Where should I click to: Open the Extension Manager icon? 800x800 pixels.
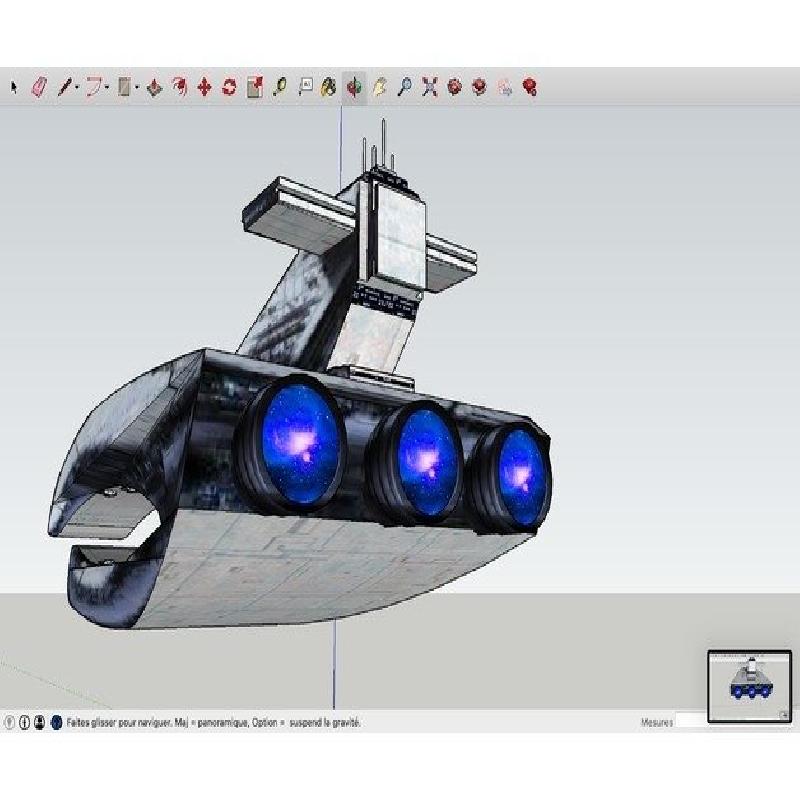pos(531,87)
